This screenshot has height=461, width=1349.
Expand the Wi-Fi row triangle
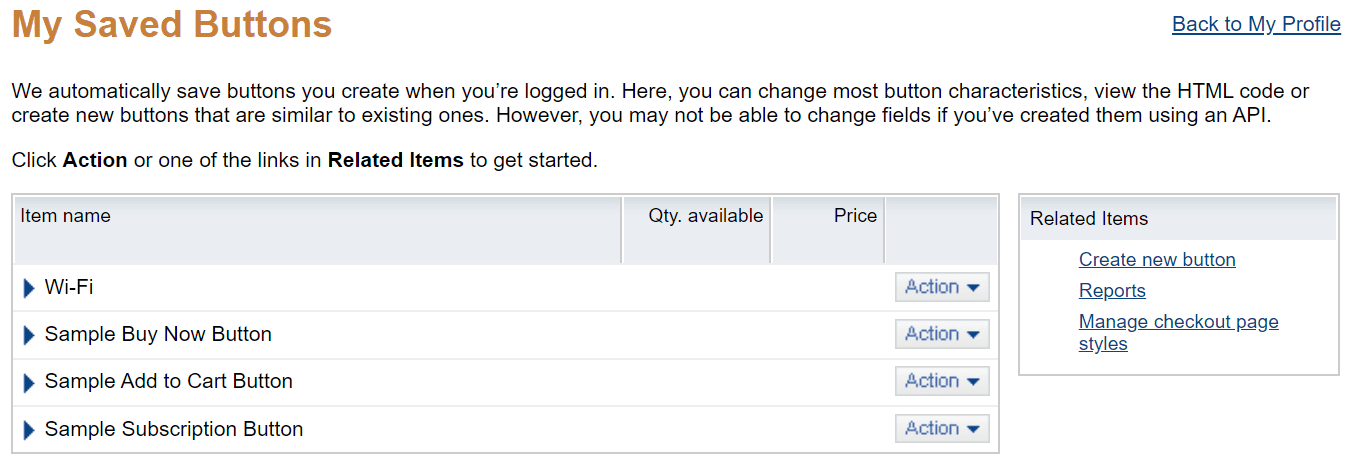(29, 289)
